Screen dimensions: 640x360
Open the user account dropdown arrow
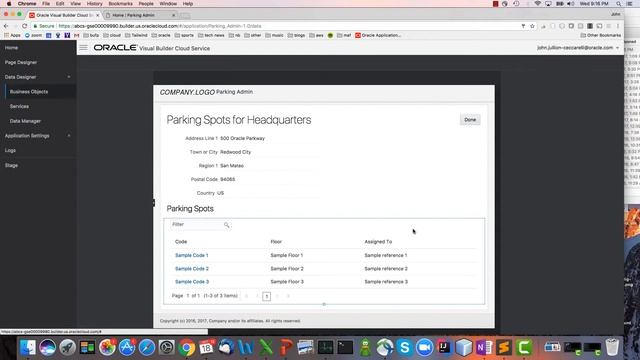pos(617,48)
